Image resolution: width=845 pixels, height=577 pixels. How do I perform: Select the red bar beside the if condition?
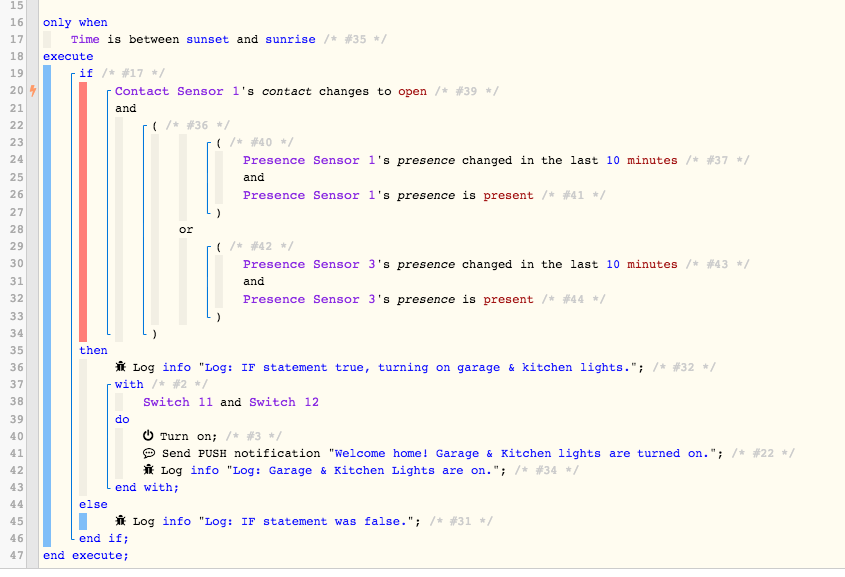pos(83,212)
